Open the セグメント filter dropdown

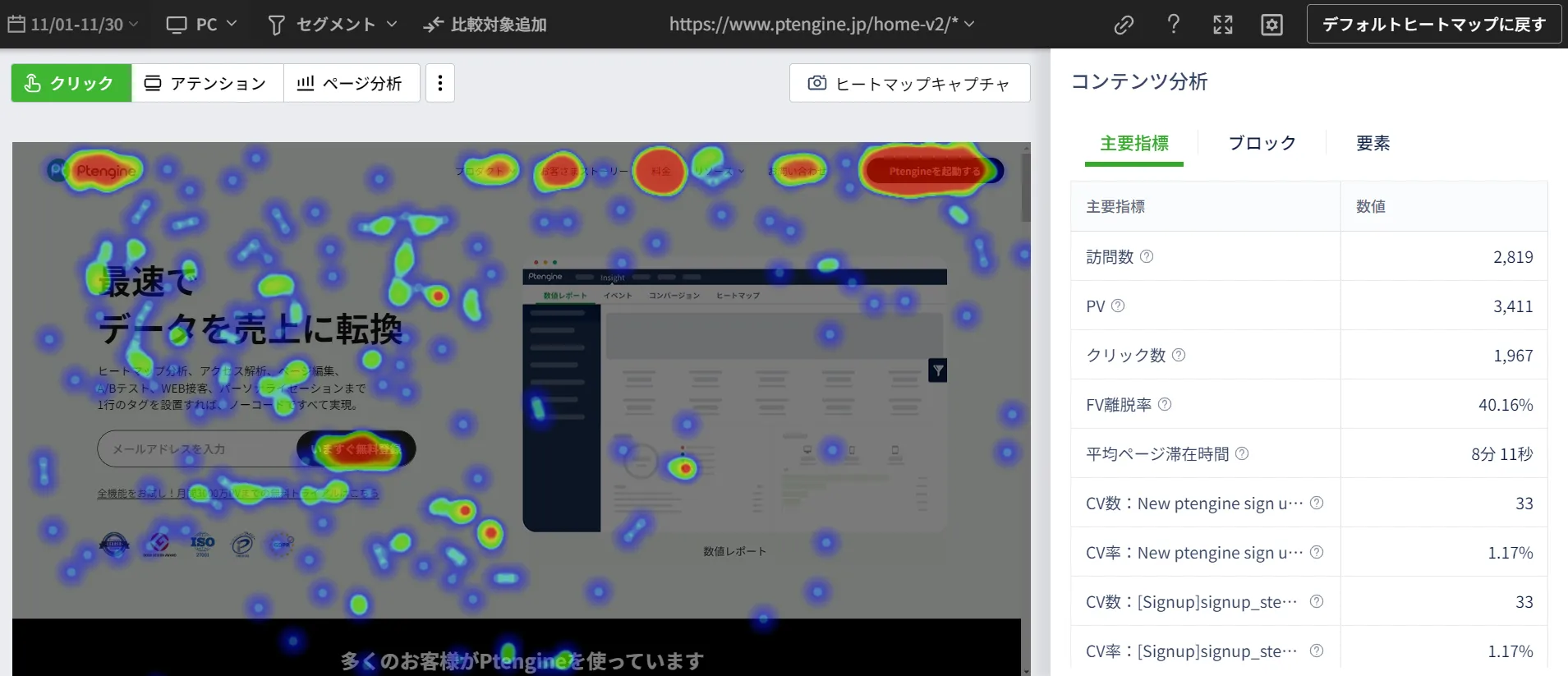(x=333, y=25)
